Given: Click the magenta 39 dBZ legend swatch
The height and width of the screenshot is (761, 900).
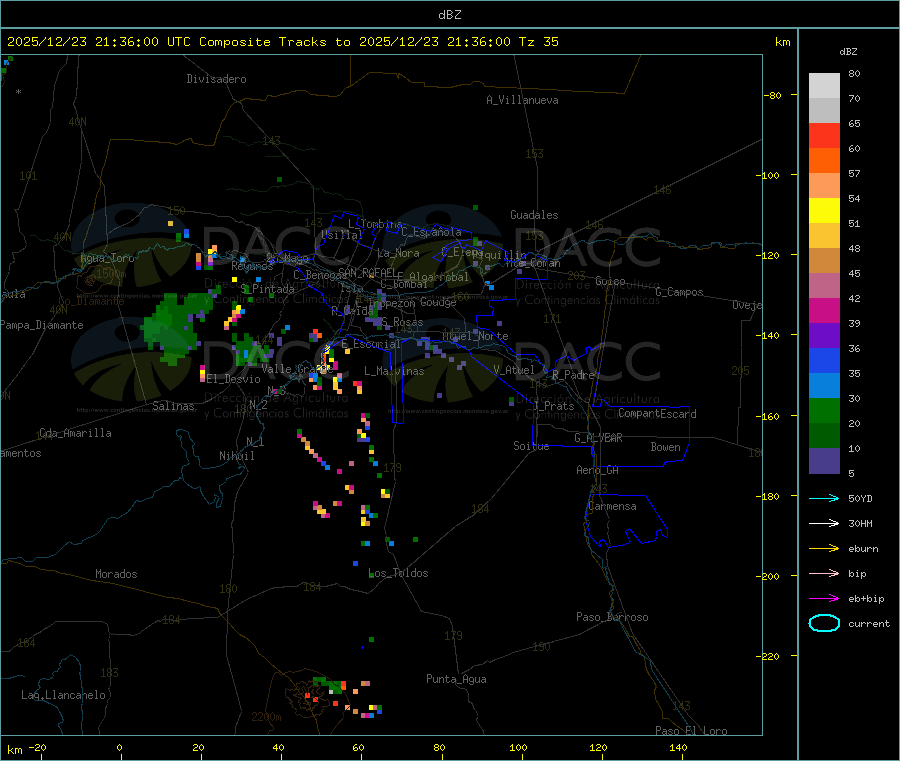Looking at the screenshot, I should (824, 310).
